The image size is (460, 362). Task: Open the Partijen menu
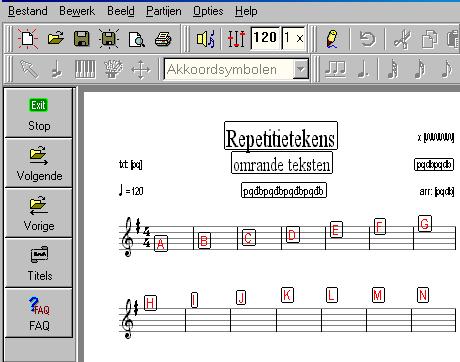(164, 11)
